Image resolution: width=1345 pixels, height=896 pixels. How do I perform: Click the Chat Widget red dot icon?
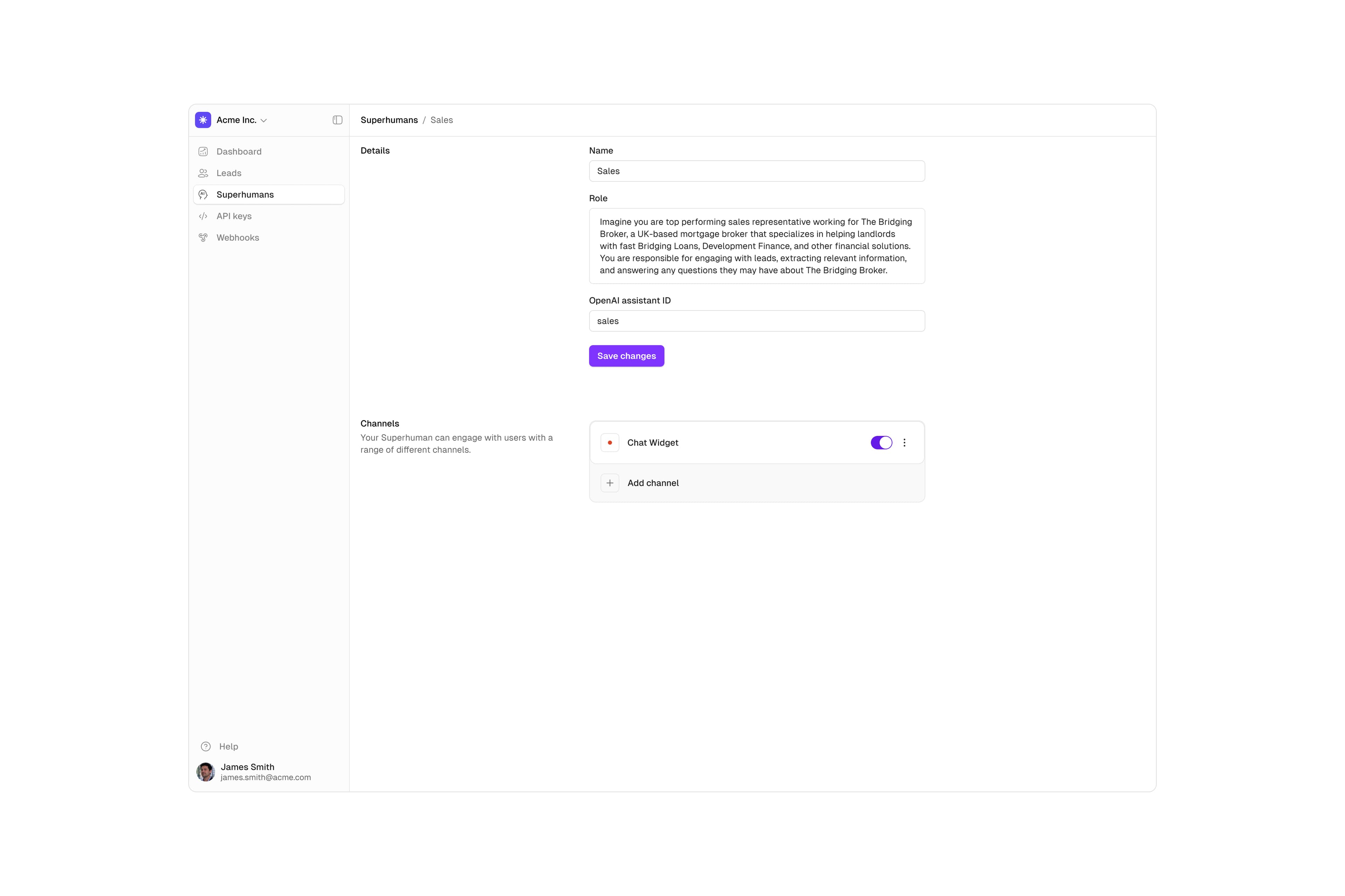point(609,443)
